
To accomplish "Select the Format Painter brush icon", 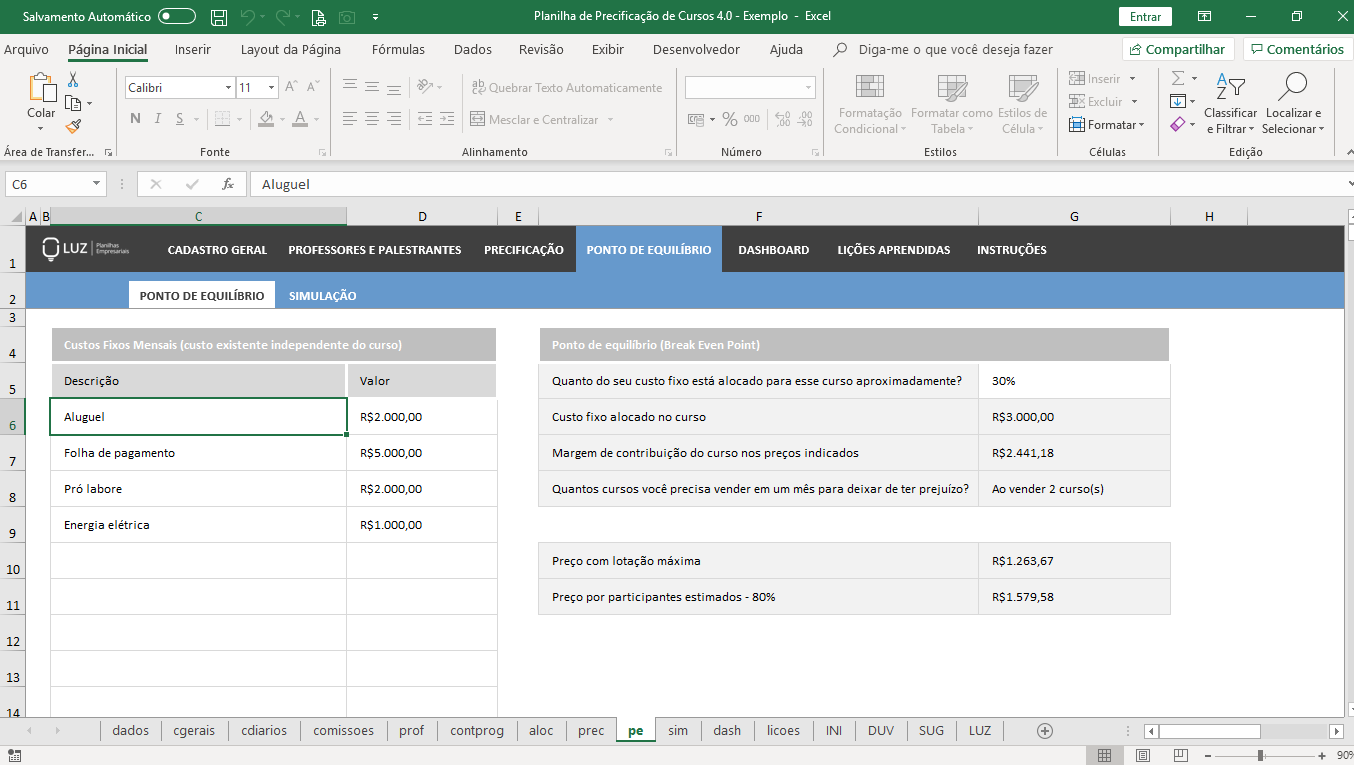I will 73,126.
